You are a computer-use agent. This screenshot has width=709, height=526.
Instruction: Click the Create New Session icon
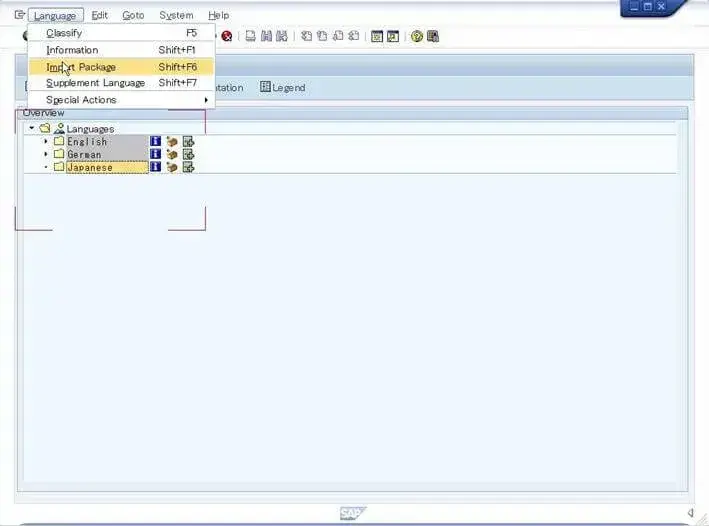click(377, 36)
